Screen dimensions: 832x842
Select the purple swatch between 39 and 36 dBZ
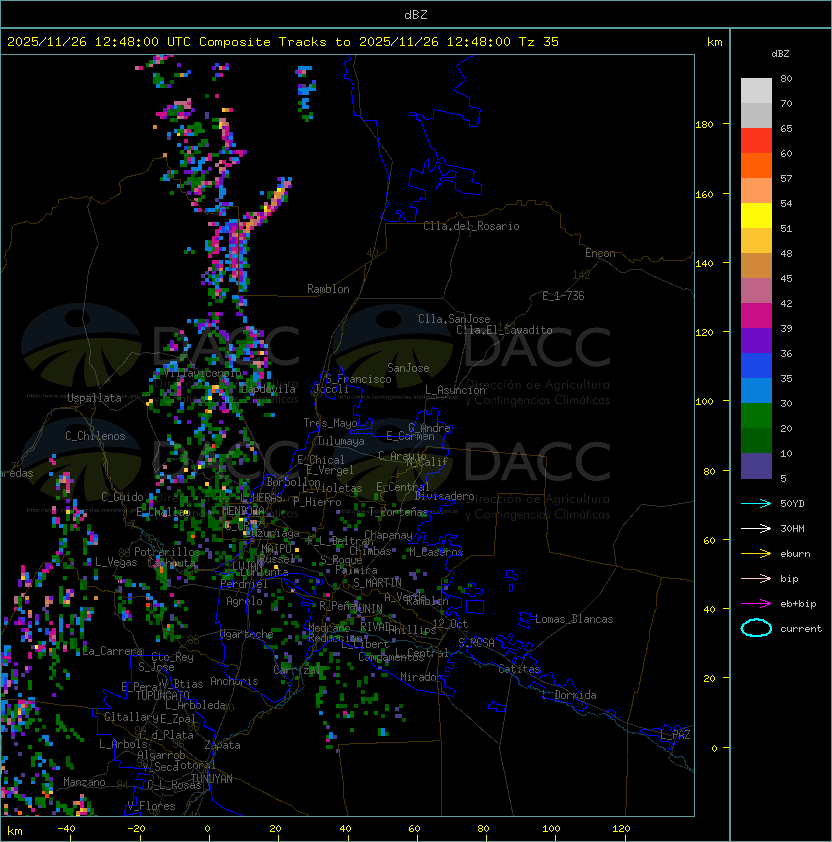pyautogui.click(x=756, y=340)
